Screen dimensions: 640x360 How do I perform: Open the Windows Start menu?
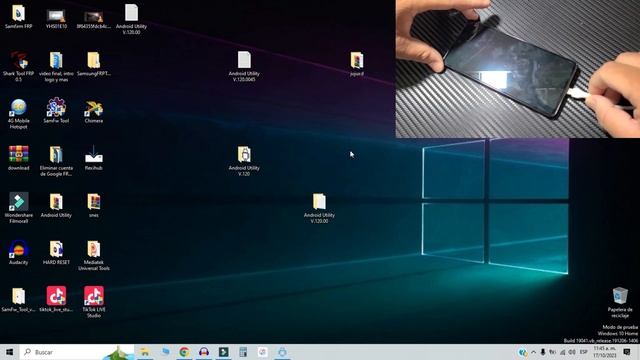9,352
